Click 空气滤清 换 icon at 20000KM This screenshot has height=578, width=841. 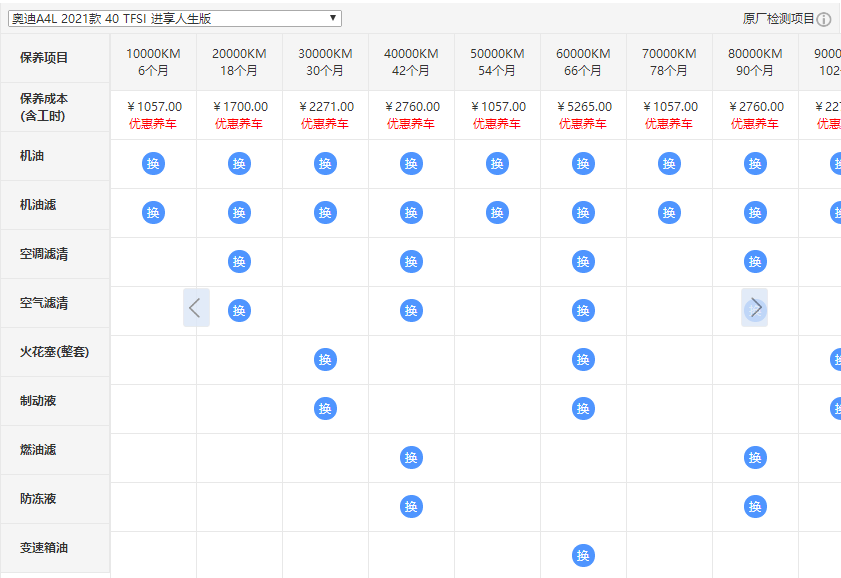pyautogui.click(x=239, y=310)
